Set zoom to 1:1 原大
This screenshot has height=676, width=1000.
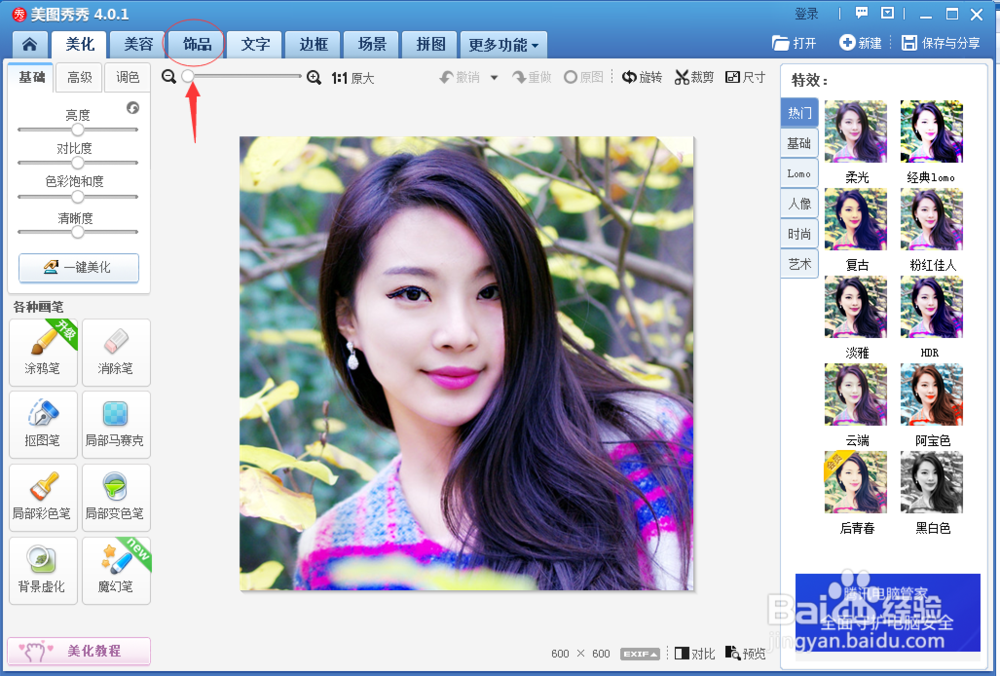tap(353, 78)
